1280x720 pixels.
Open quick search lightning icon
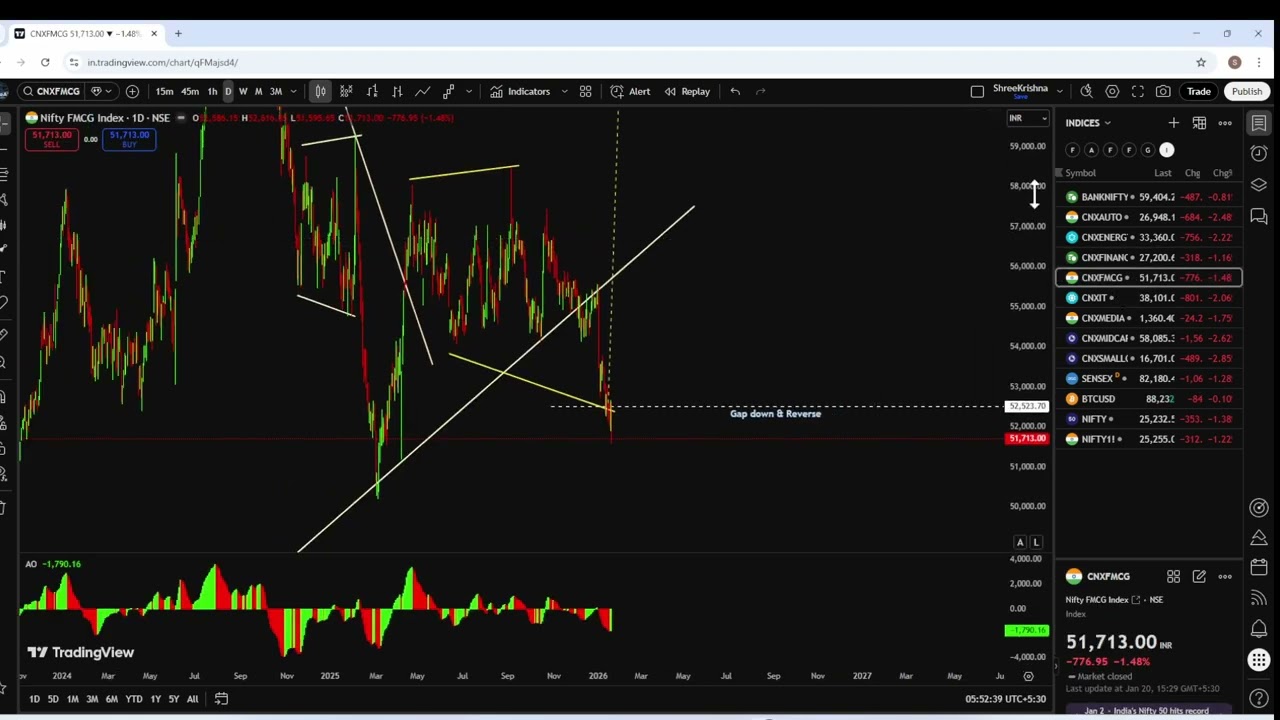1086,91
